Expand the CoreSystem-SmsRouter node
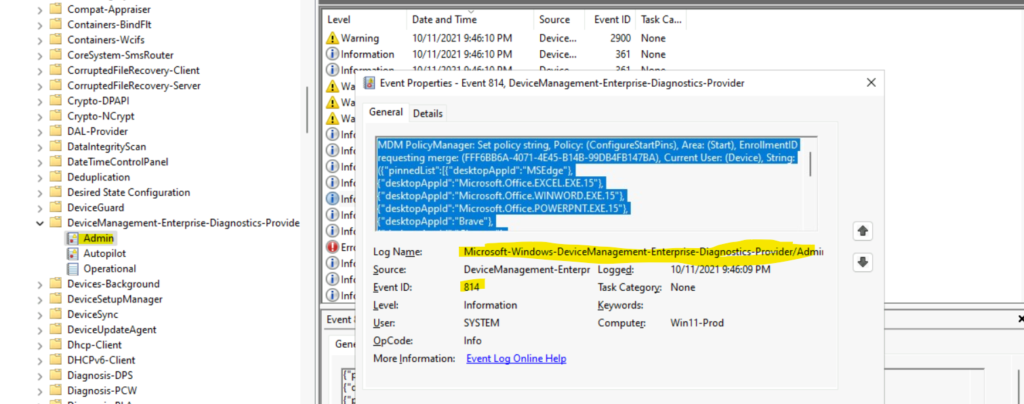 point(40,55)
